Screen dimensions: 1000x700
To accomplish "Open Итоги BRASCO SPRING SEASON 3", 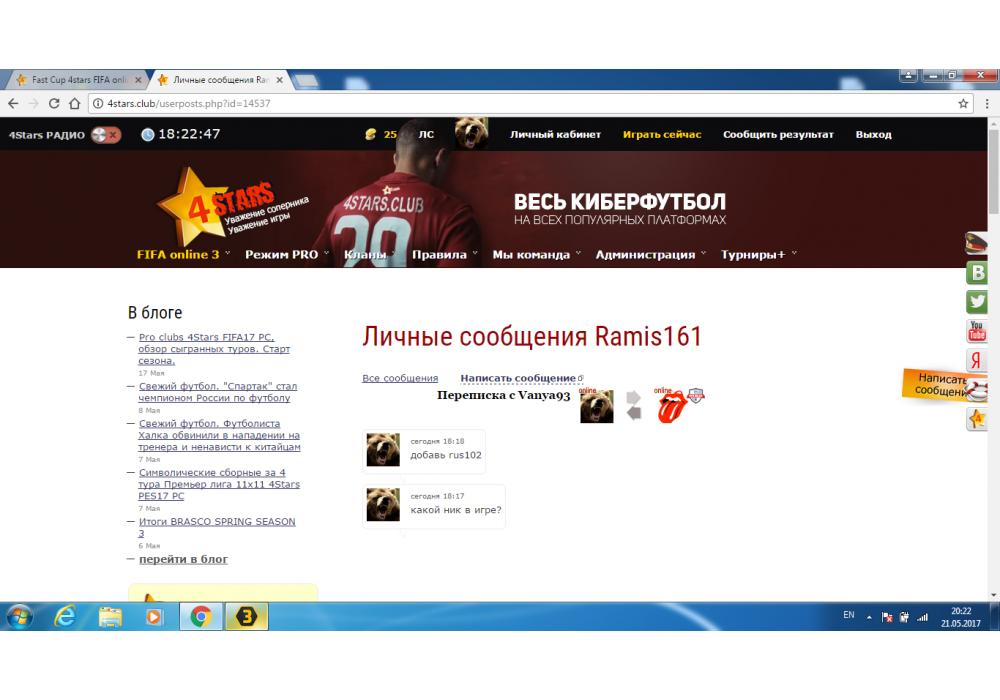I will 217,527.
